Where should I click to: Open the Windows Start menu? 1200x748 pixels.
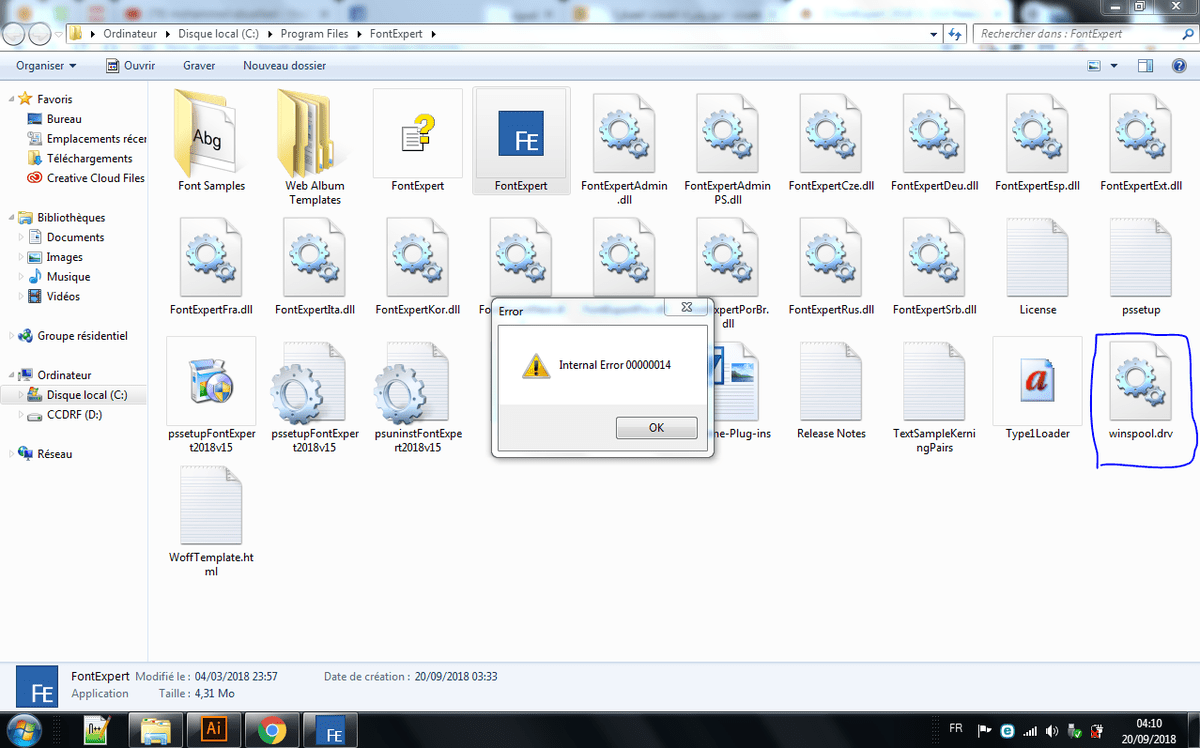click(x=23, y=729)
